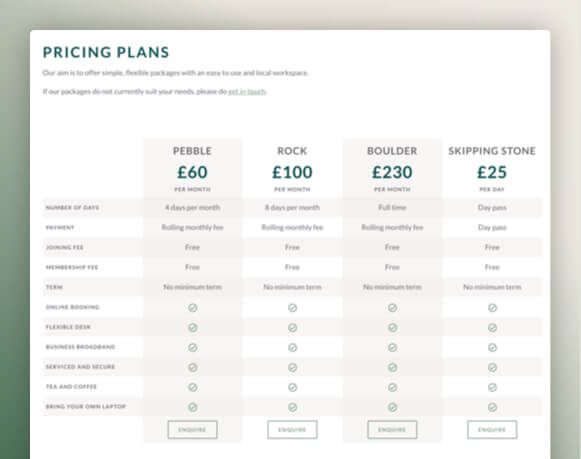This screenshot has height=459, width=581.
Task: Click Pebble's Online Booking check icon
Action: pyautogui.click(x=192, y=307)
